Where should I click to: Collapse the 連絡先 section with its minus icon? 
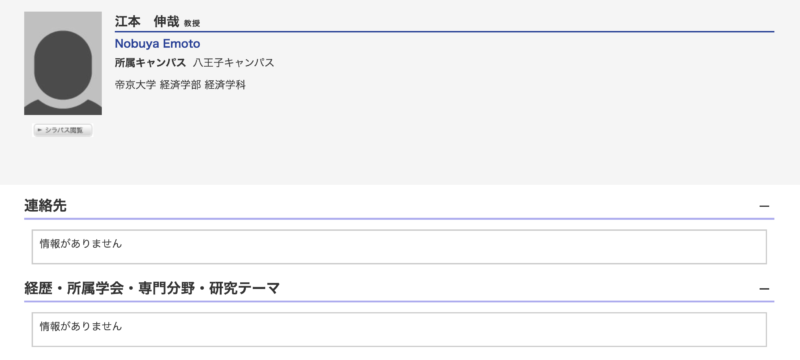[x=764, y=207]
